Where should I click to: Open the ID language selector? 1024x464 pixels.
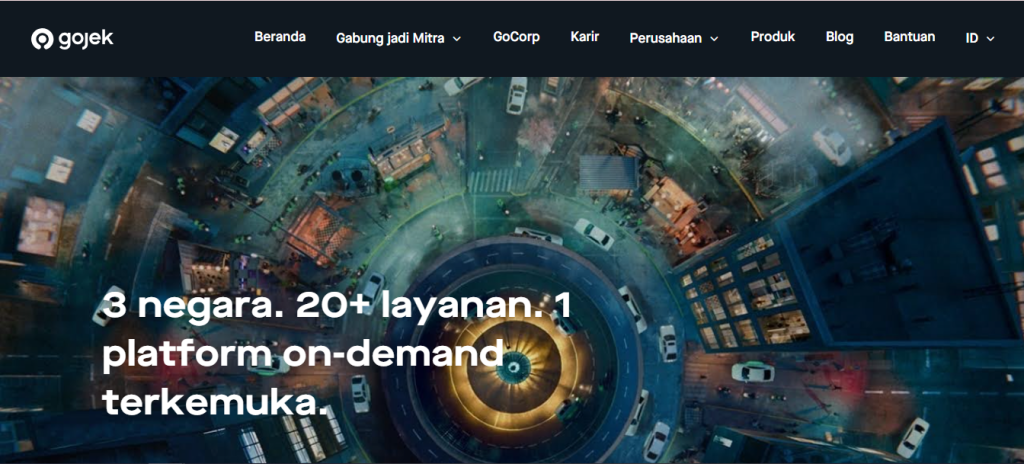click(x=980, y=38)
